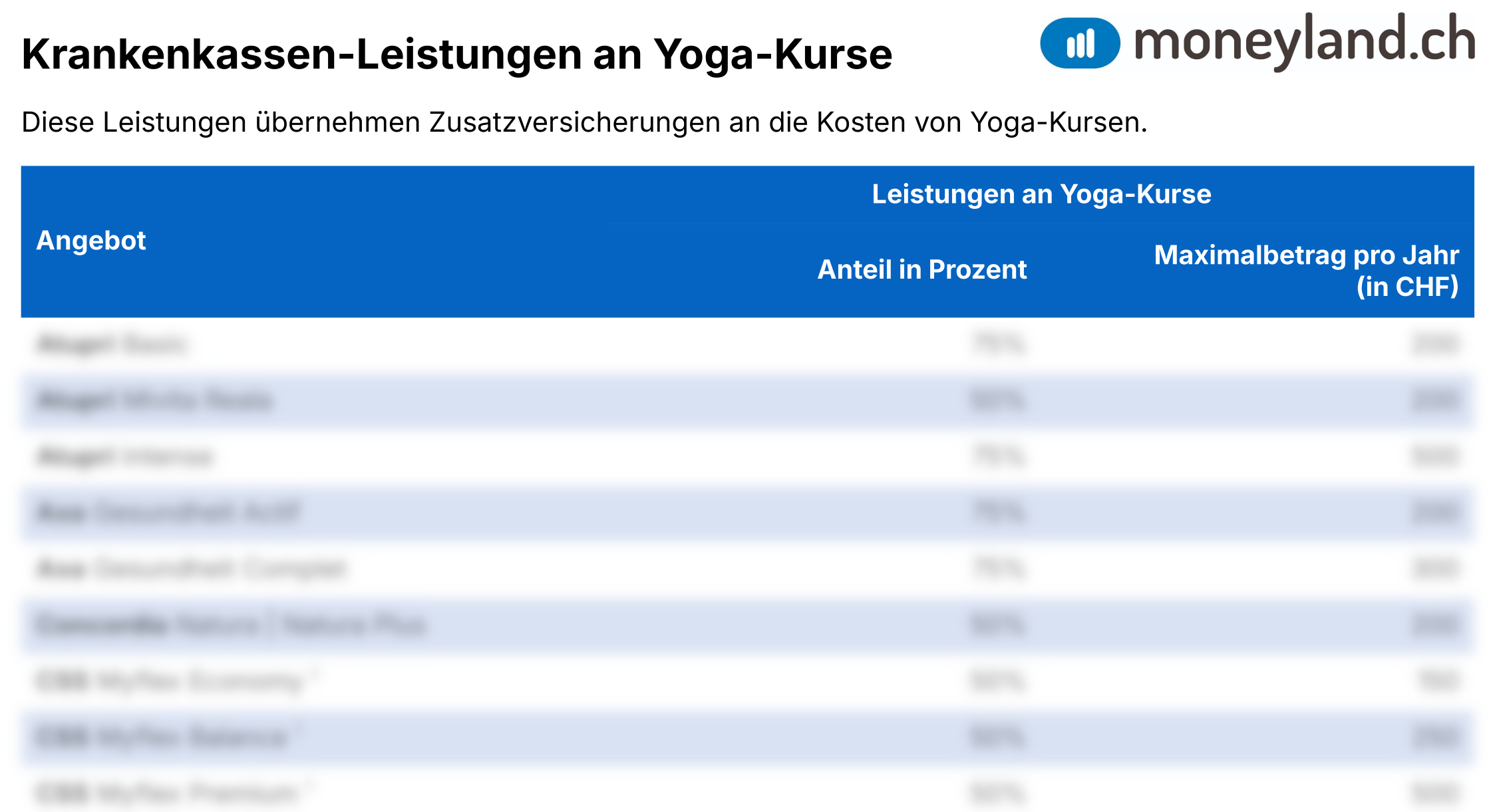Click the subtitle sentence about Zusatzversicherungen
This screenshot has height=812, width=1493.
[584, 122]
